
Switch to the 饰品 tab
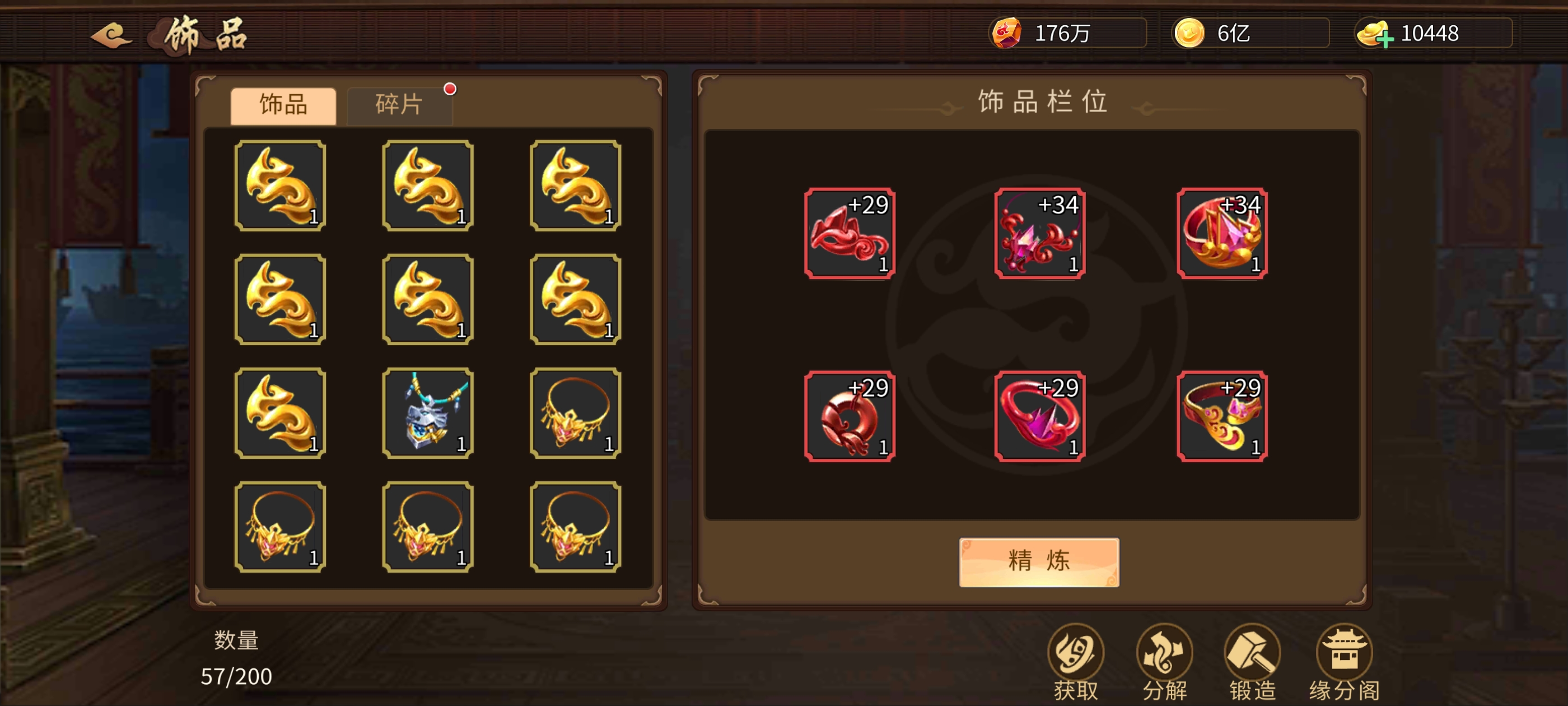pos(284,105)
